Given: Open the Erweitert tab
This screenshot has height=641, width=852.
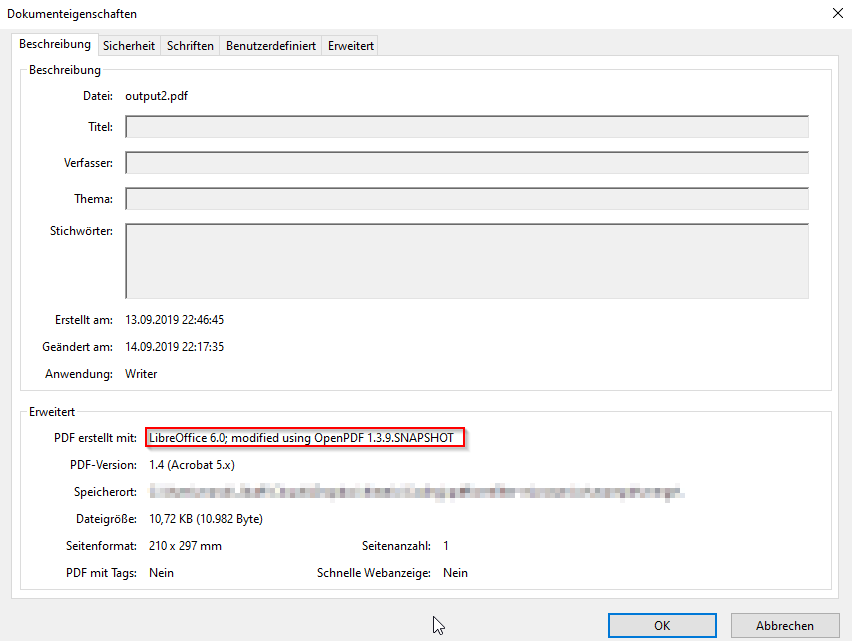Looking at the screenshot, I should 350,45.
